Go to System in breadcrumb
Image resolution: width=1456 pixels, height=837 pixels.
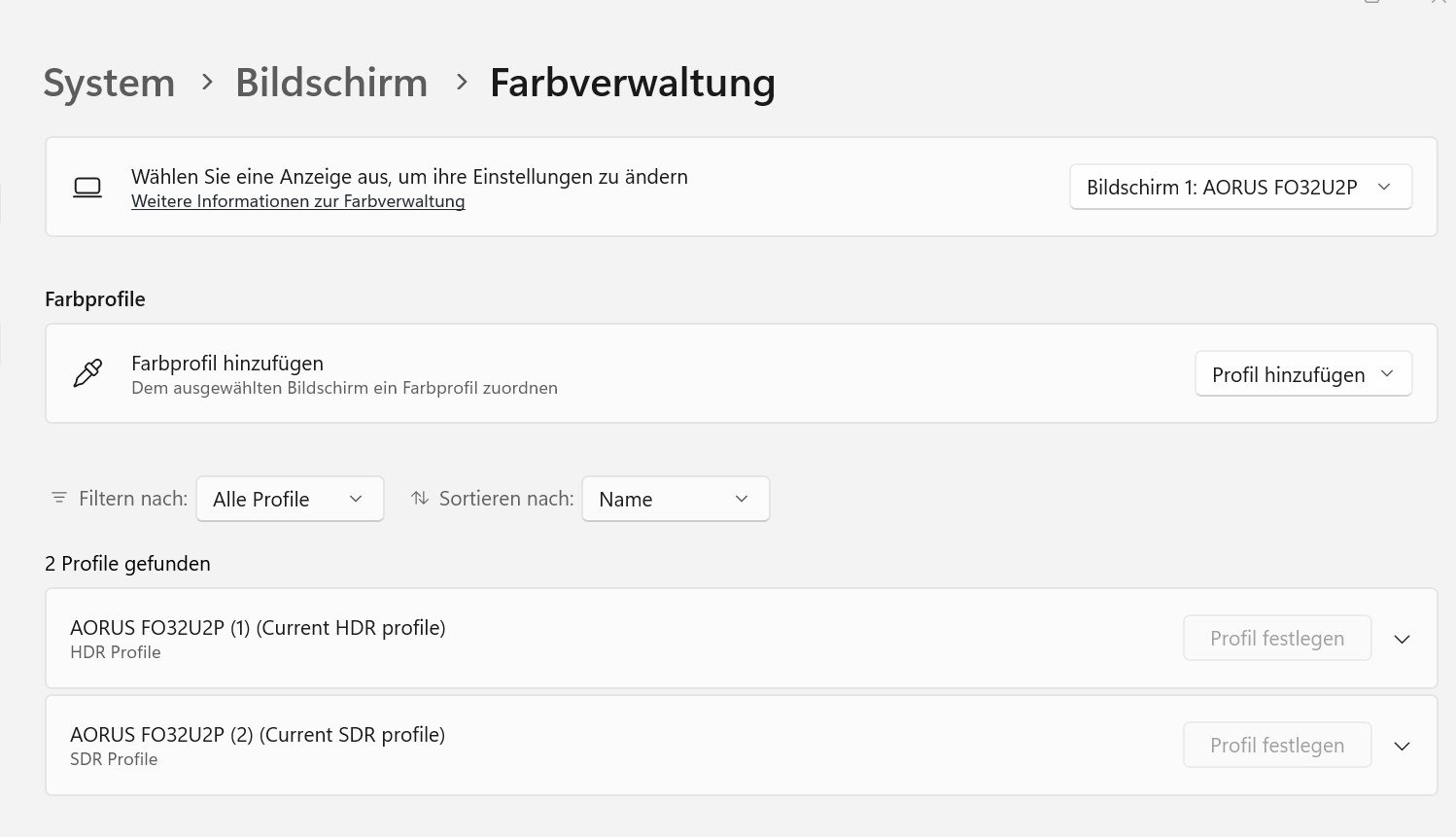click(x=109, y=83)
